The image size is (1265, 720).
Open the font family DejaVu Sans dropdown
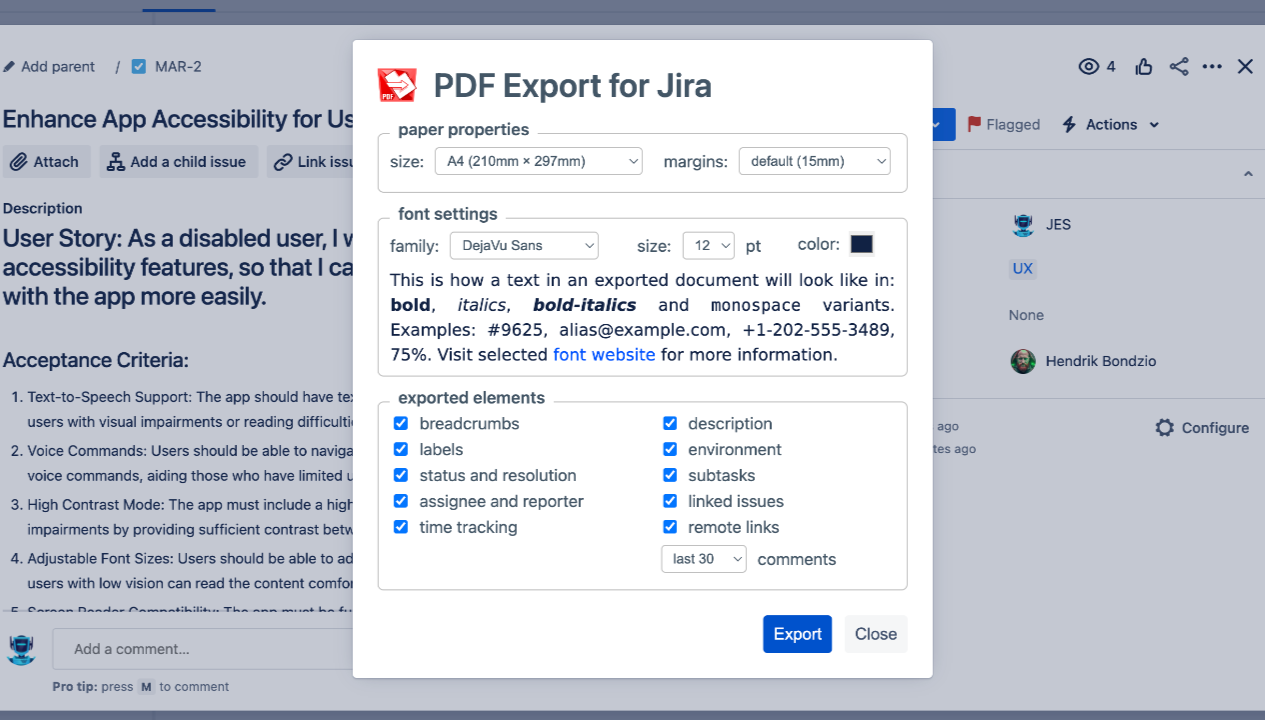click(x=524, y=246)
